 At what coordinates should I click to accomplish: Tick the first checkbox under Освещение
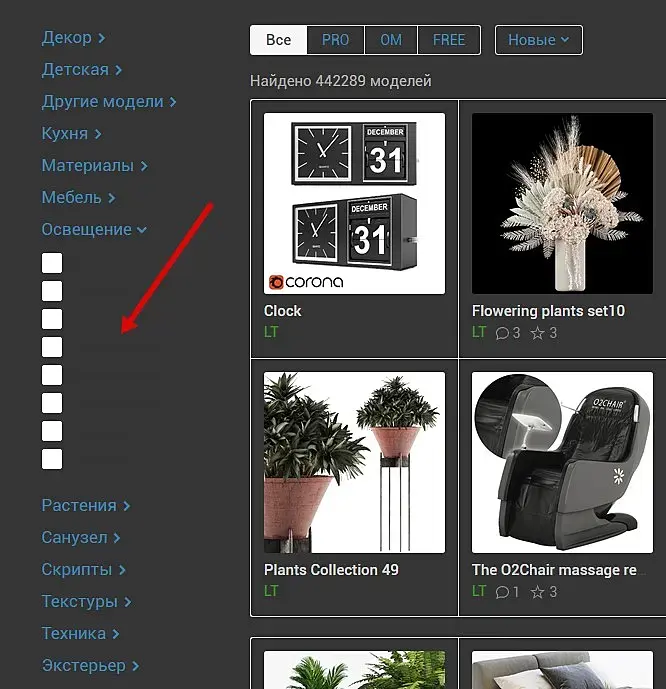(x=52, y=263)
